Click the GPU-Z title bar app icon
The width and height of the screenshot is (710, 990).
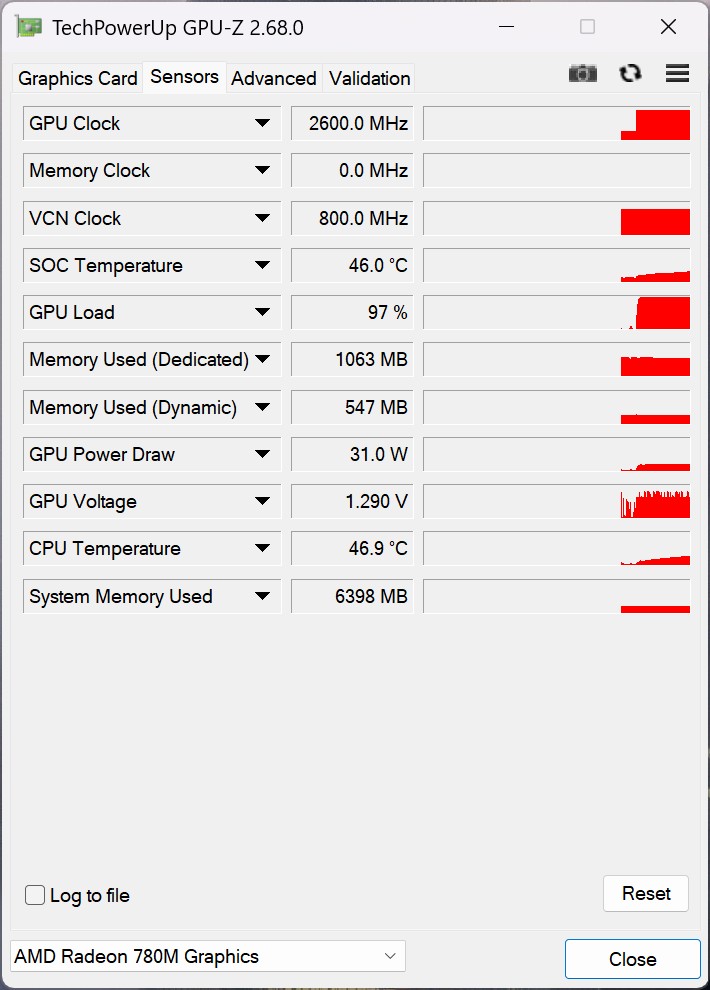tap(28, 27)
